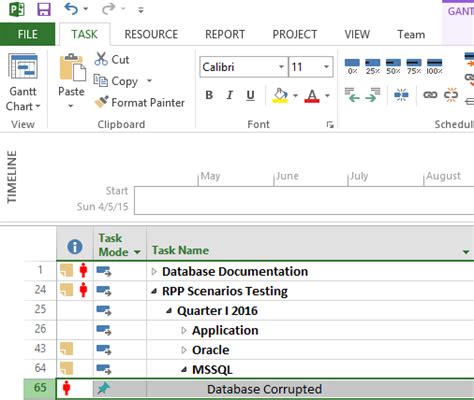
Task: Mark task 0% complete
Action: click(352, 66)
